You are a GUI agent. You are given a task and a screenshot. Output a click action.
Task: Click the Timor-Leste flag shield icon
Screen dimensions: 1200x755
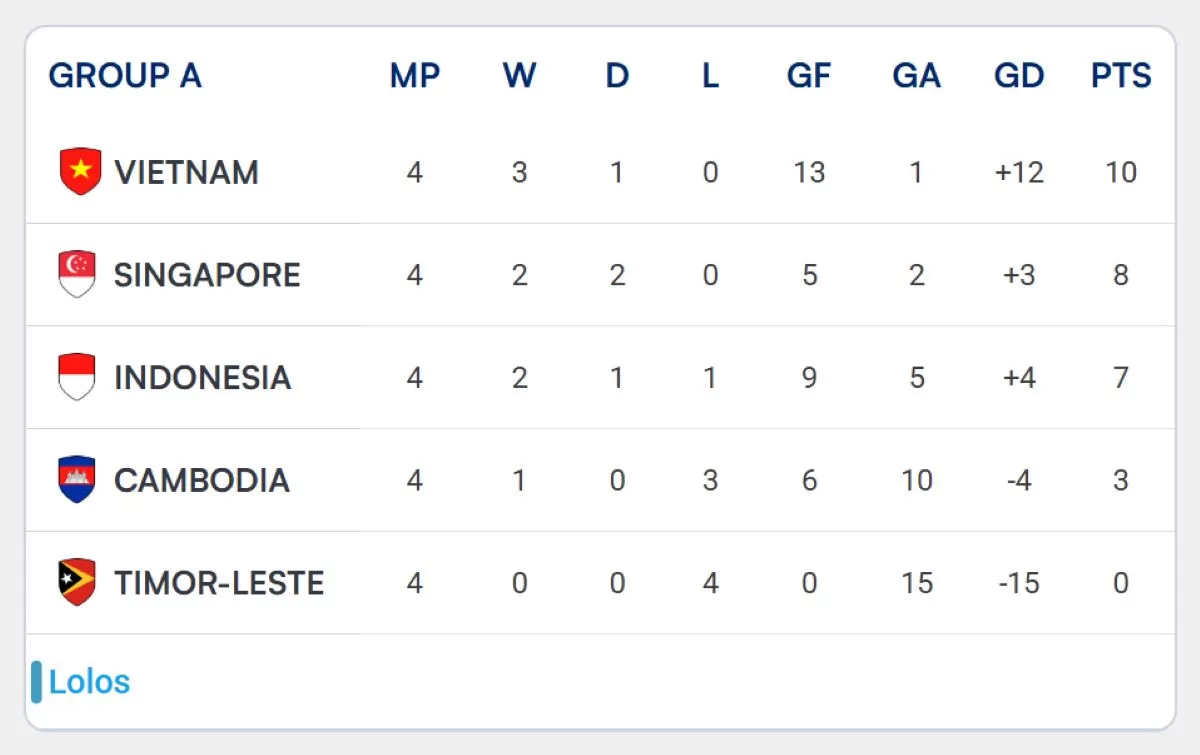77,582
